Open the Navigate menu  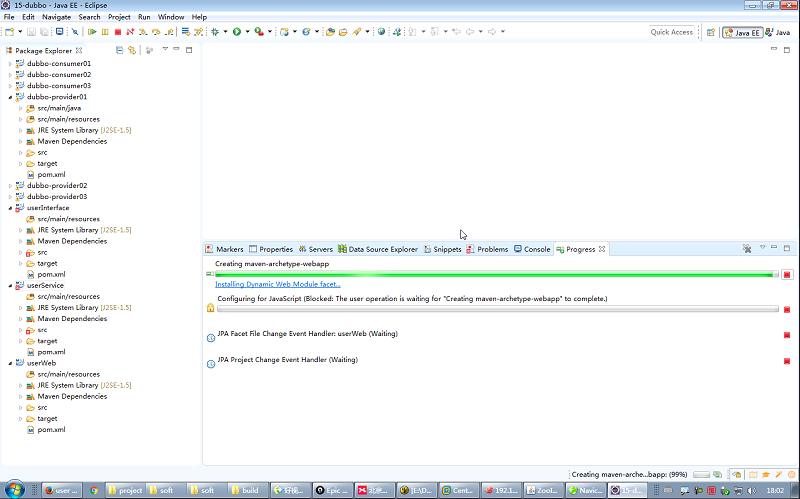(57, 17)
